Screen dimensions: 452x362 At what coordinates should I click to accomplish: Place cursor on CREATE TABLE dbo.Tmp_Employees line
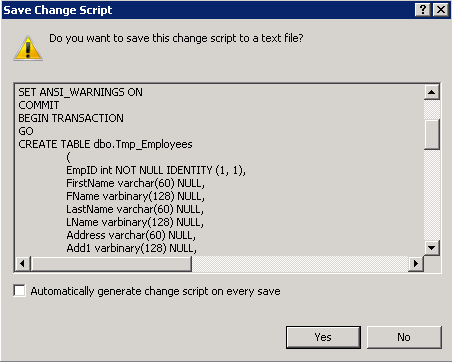tap(105, 144)
